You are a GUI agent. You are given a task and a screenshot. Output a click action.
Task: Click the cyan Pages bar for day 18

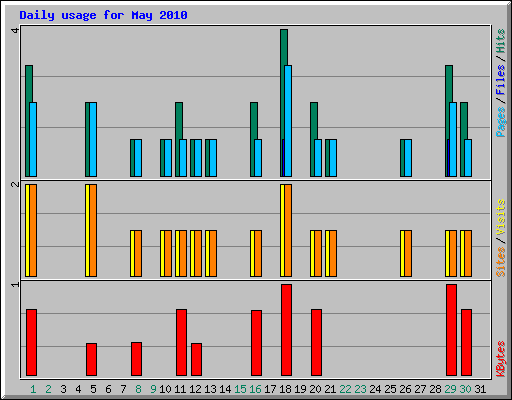point(288,121)
